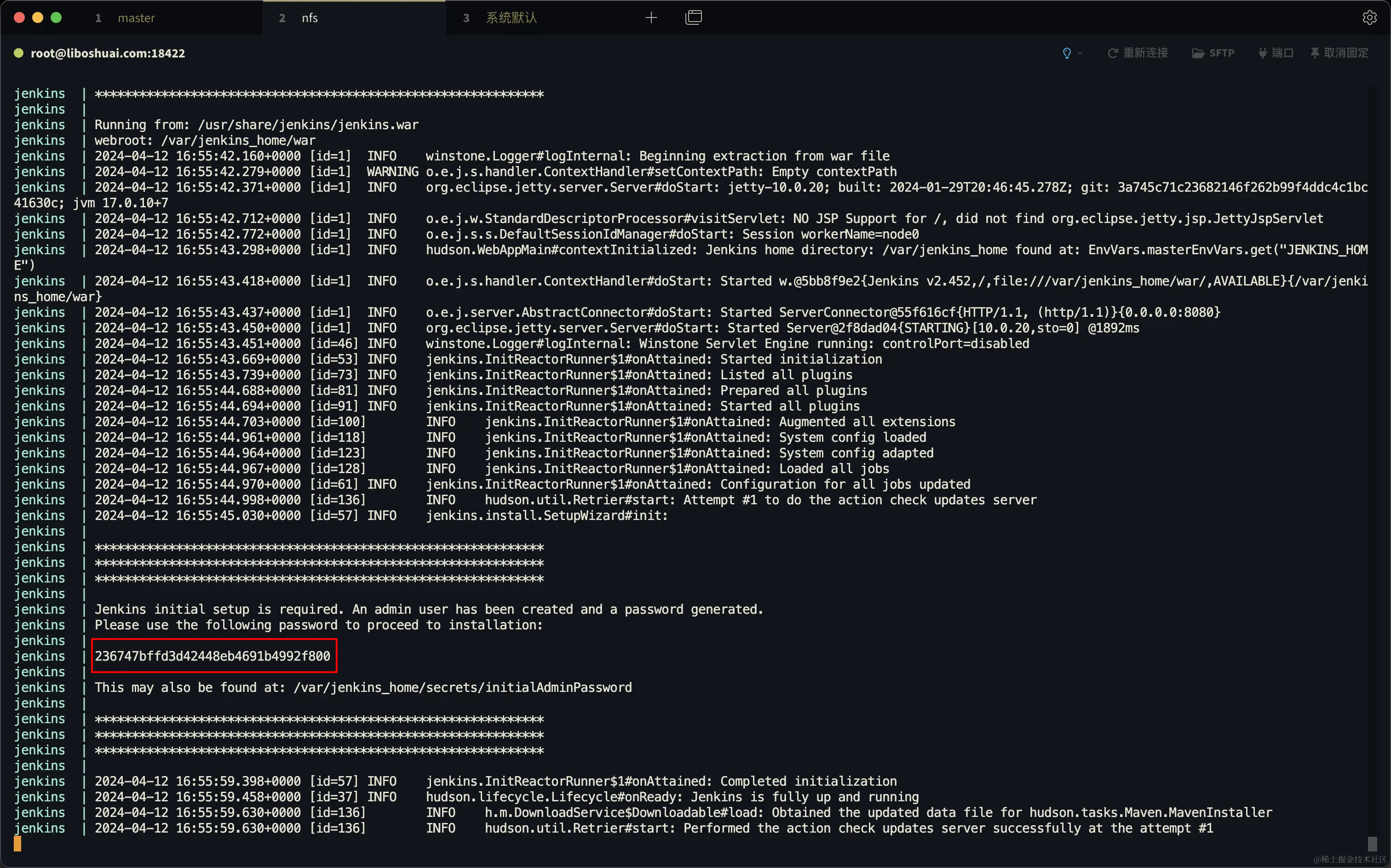The height and width of the screenshot is (868, 1391).
Task: Click root@liboshuai.com:18422 session label
Action: coord(108,53)
